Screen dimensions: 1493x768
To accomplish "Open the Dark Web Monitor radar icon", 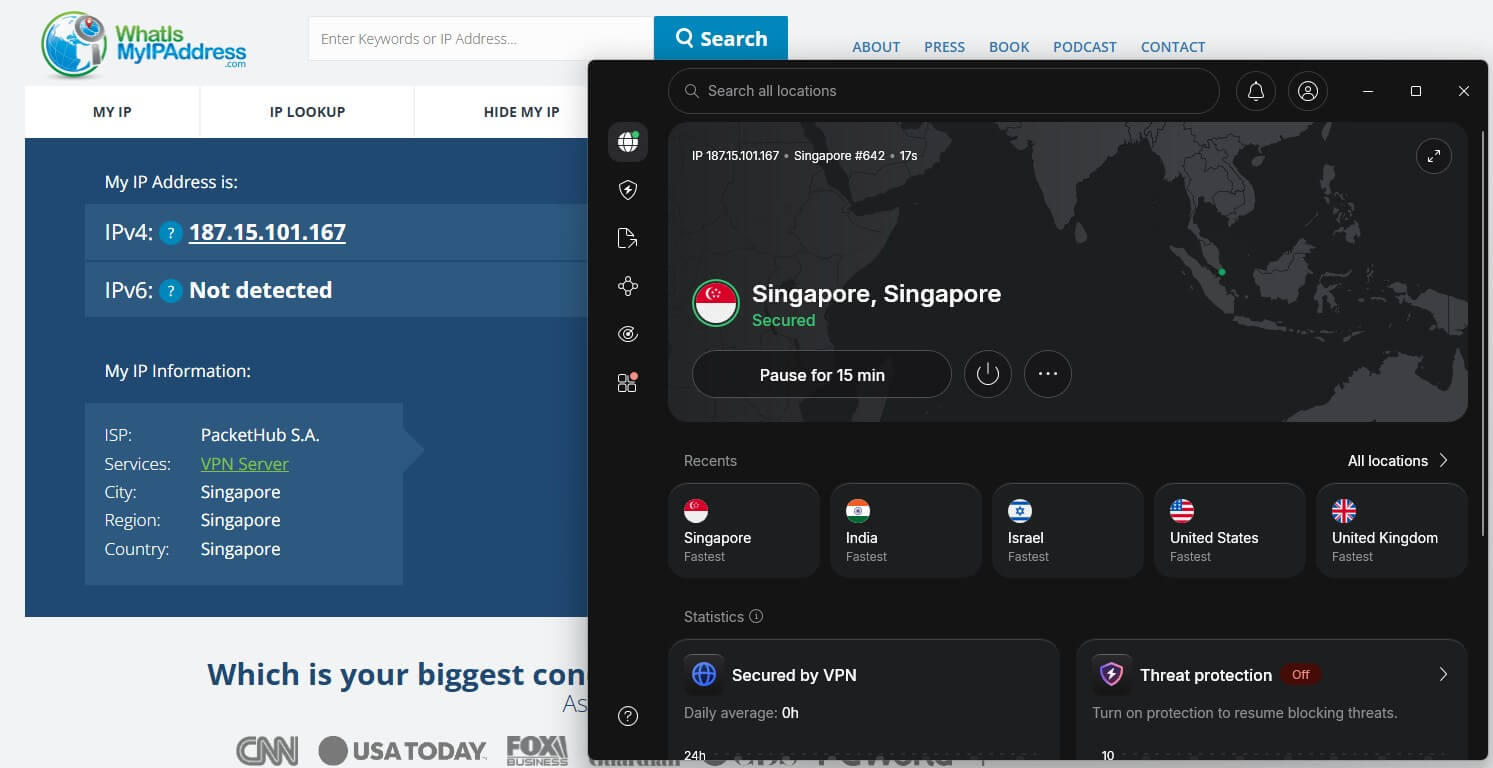I will coord(628,334).
